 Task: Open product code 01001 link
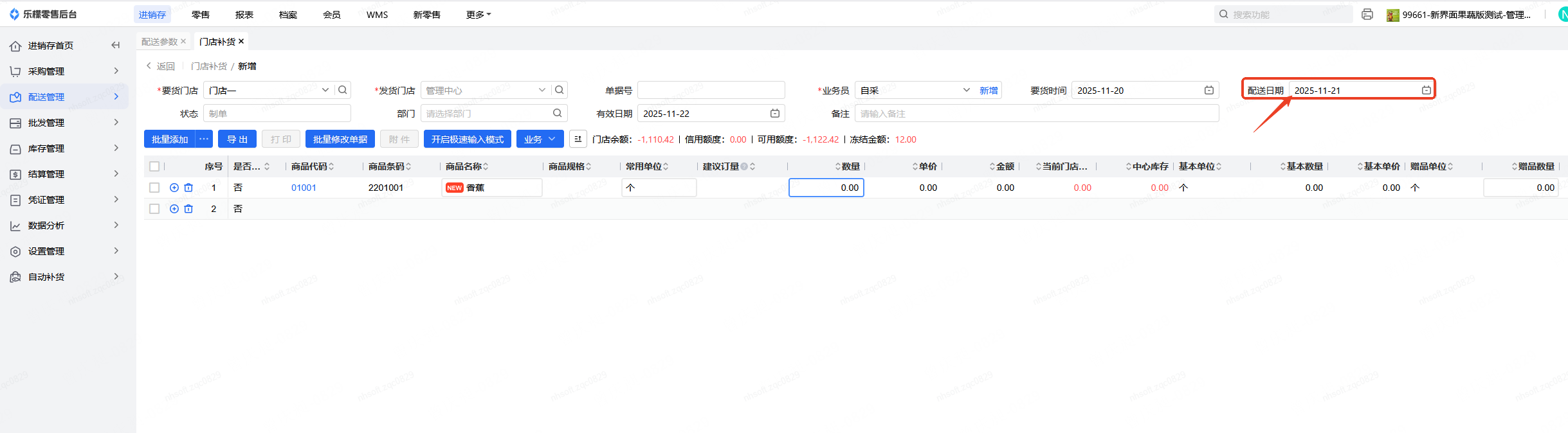[304, 188]
